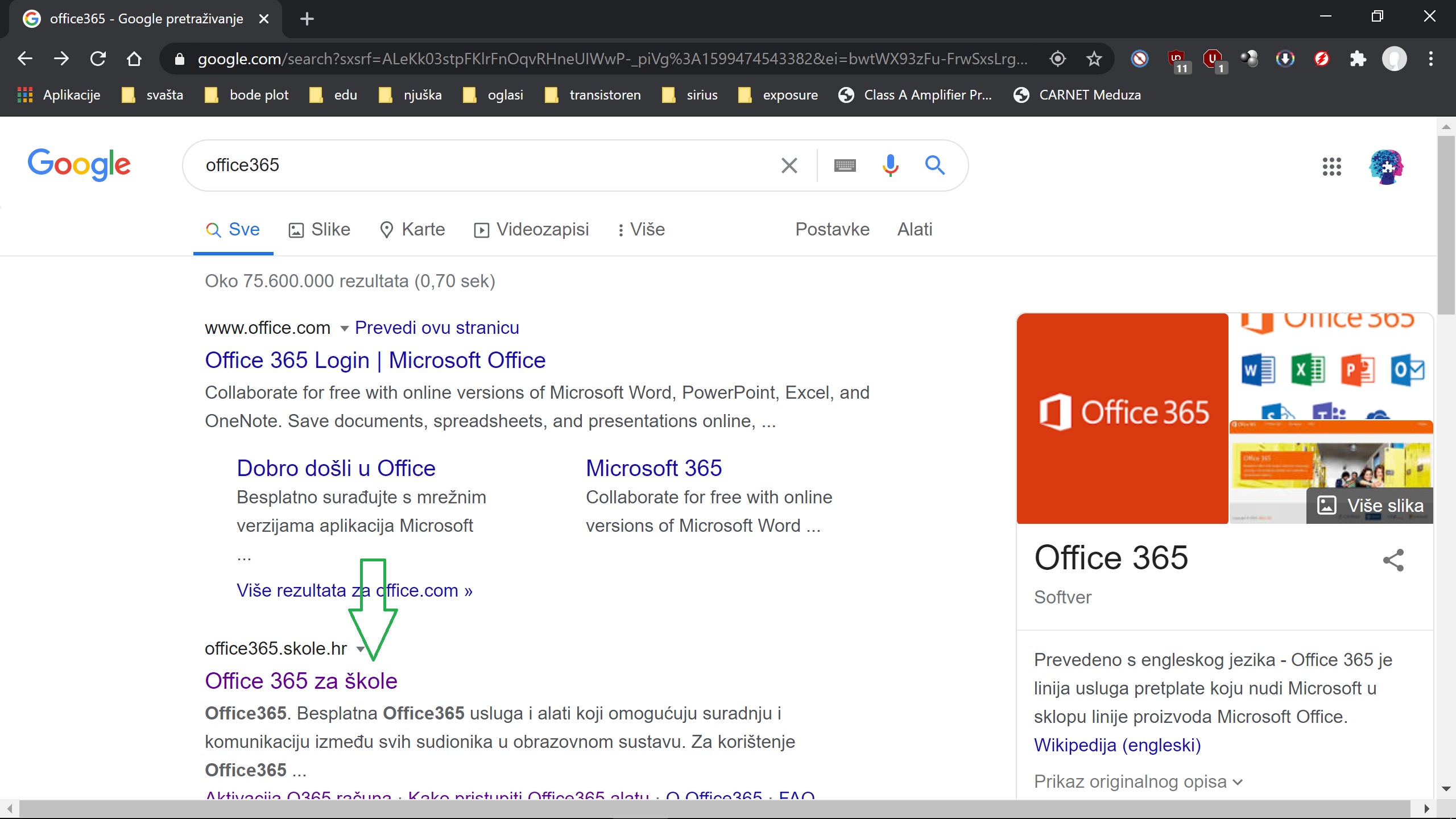Click Više slika button on images

(x=1370, y=506)
